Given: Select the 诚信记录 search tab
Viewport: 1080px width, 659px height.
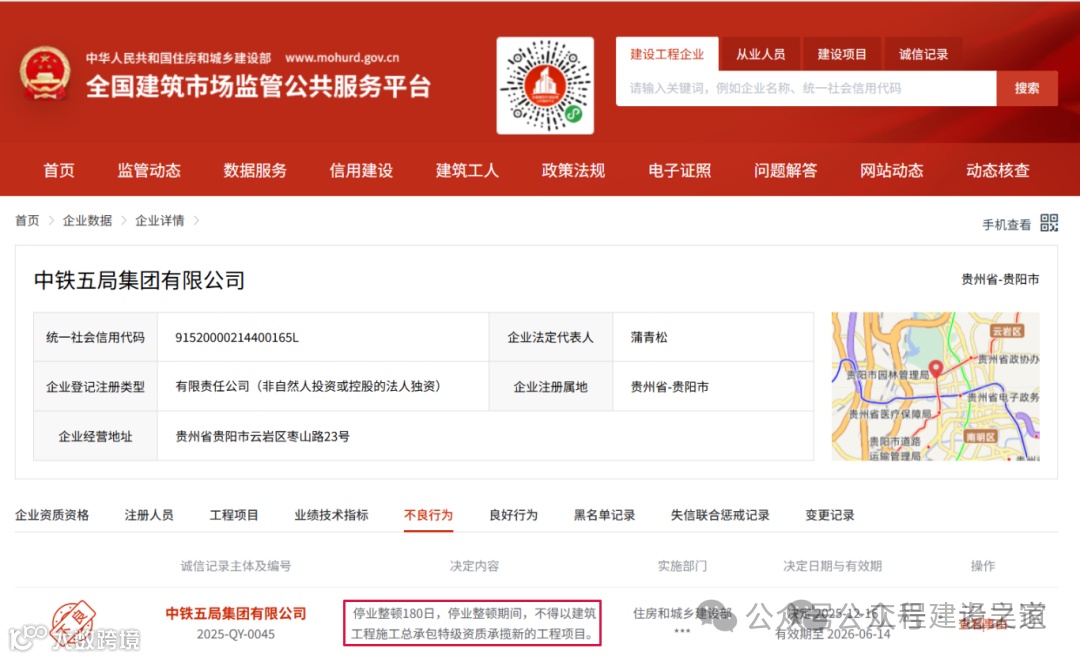Looking at the screenshot, I should (923, 54).
